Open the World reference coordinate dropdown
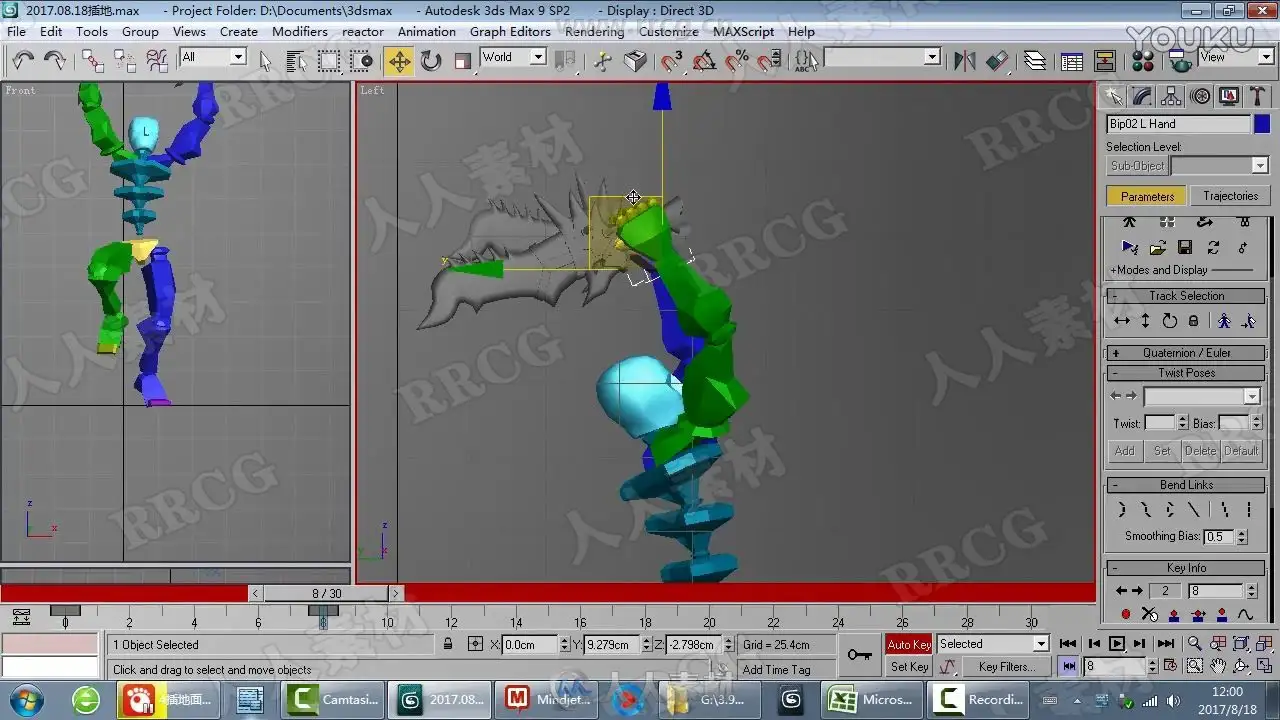The height and width of the screenshot is (720, 1280). 537,58
